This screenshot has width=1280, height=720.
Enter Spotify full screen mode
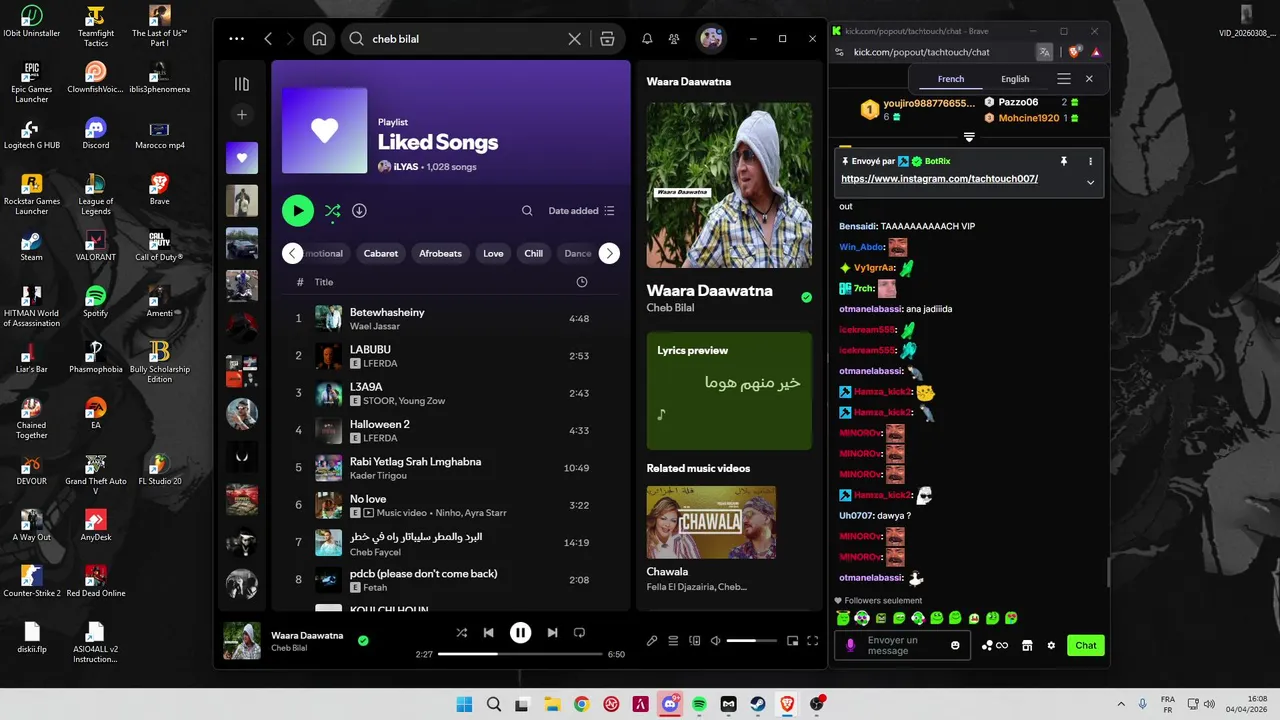(812, 641)
